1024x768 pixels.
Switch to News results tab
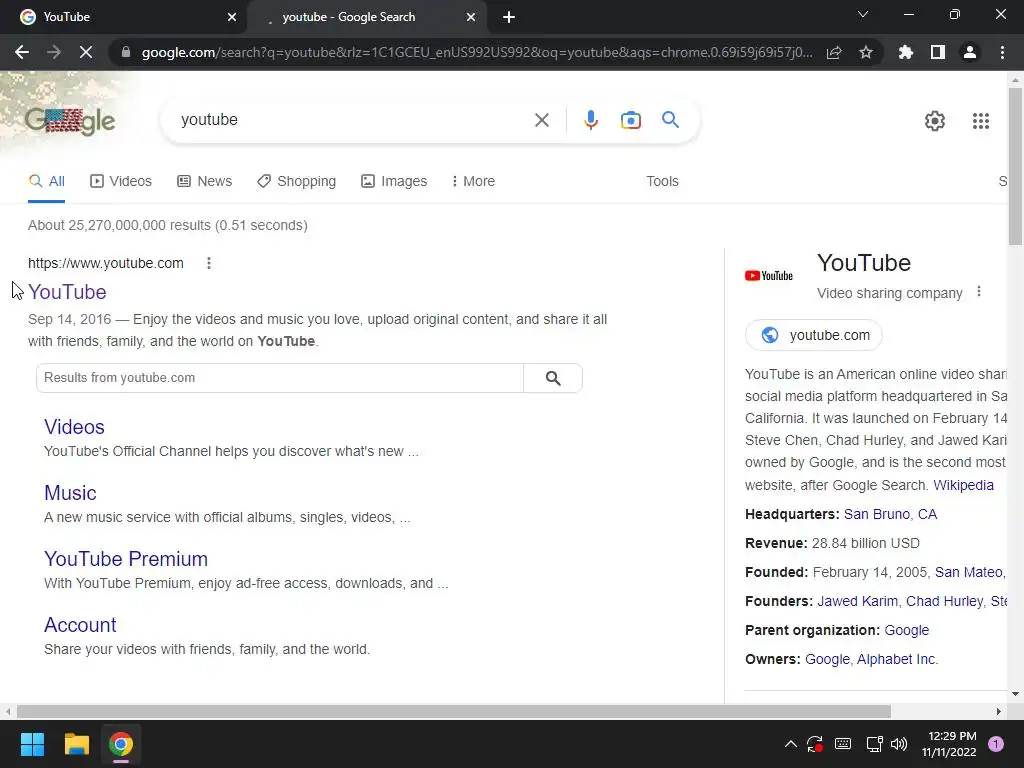click(204, 181)
